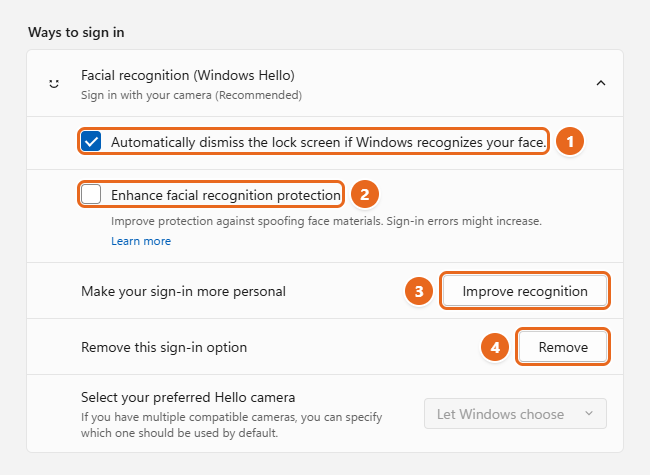The height and width of the screenshot is (475, 650).
Task: Click the Improve protection against spoofing description
Action: [x=326, y=221]
